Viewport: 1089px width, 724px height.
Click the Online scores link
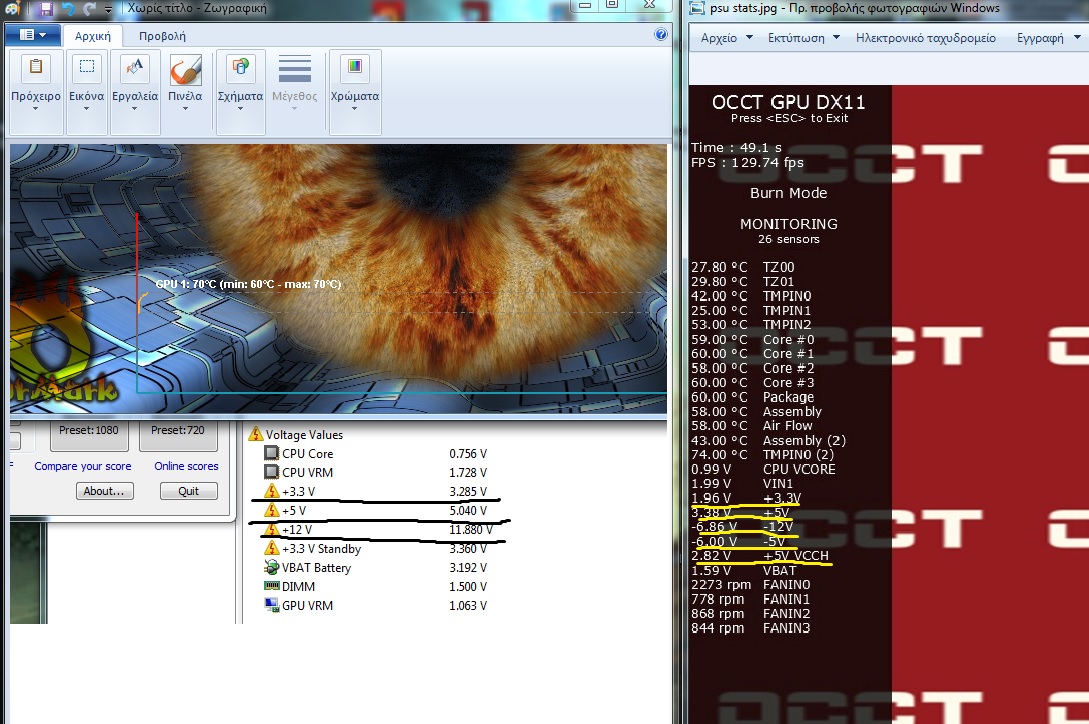[x=186, y=466]
